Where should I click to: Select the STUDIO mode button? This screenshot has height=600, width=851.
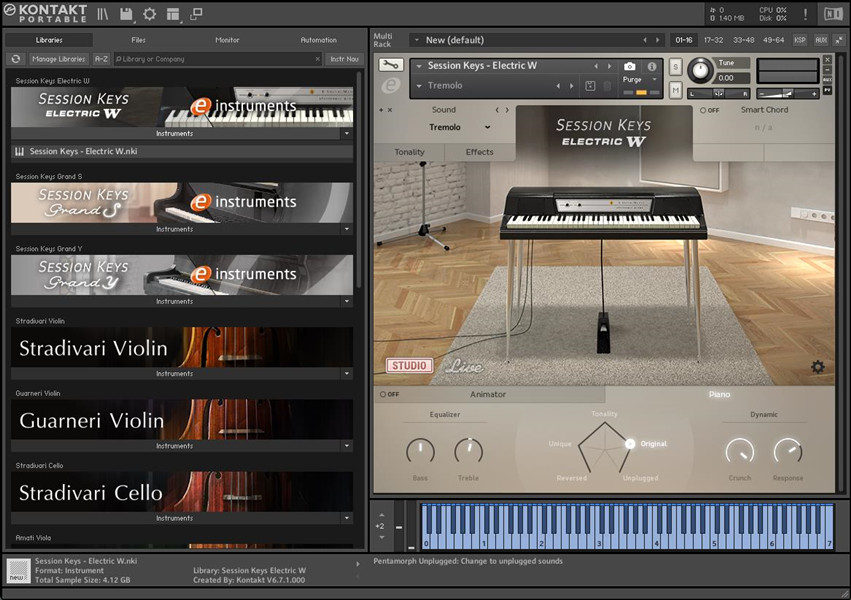click(409, 366)
